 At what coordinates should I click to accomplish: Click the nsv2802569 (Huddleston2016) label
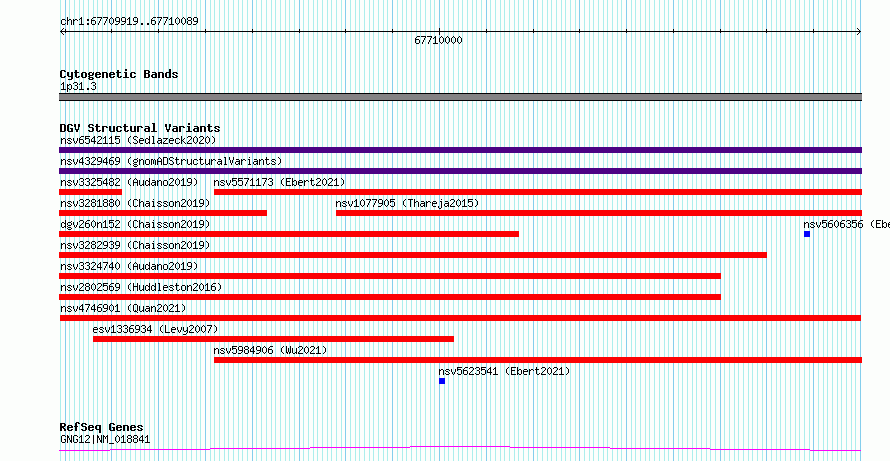pyautogui.click(x=141, y=287)
